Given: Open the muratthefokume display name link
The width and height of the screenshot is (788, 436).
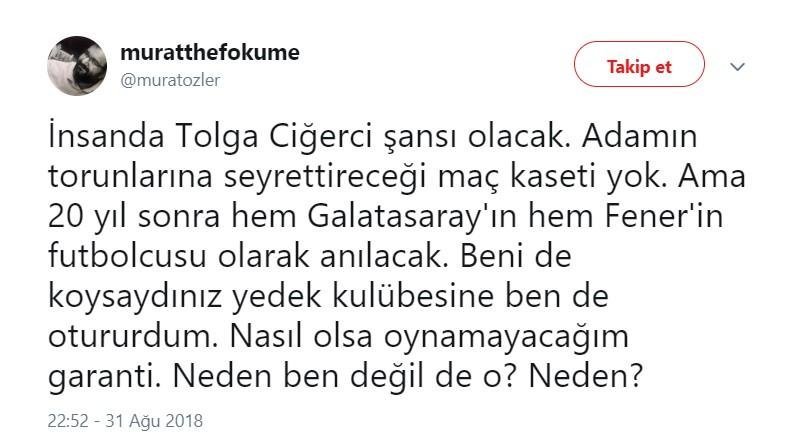Looking at the screenshot, I should [x=208, y=53].
